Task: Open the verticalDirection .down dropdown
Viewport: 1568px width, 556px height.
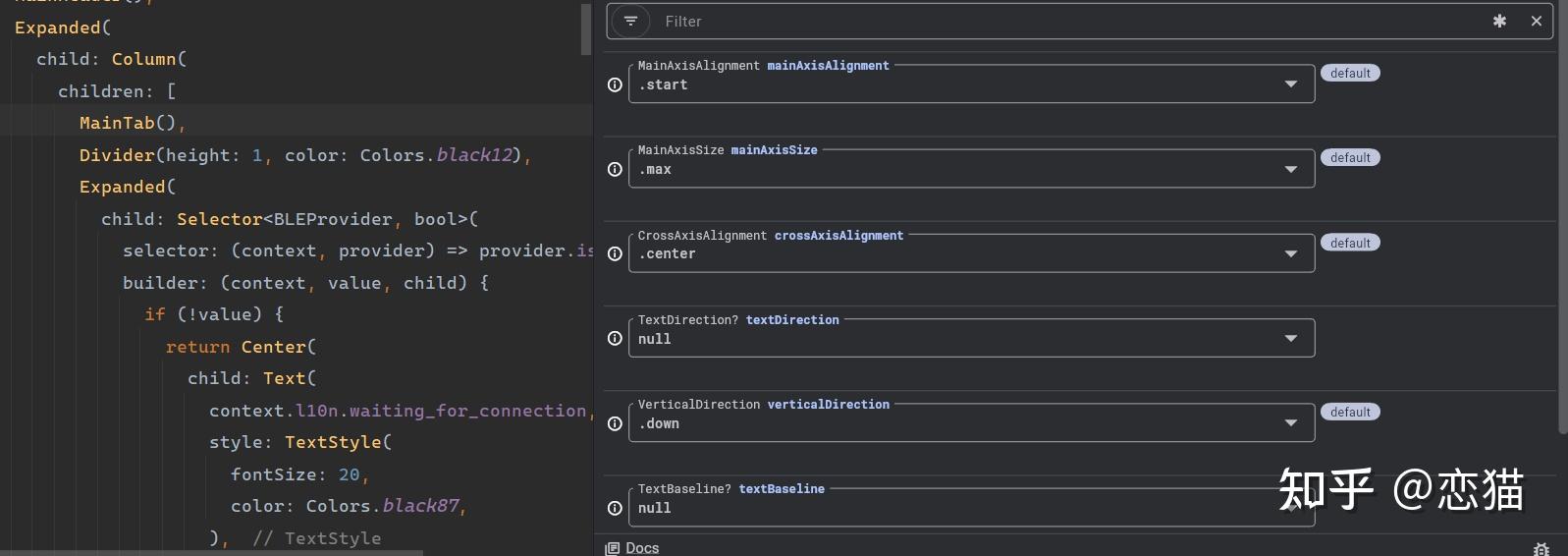Action: coord(971,423)
